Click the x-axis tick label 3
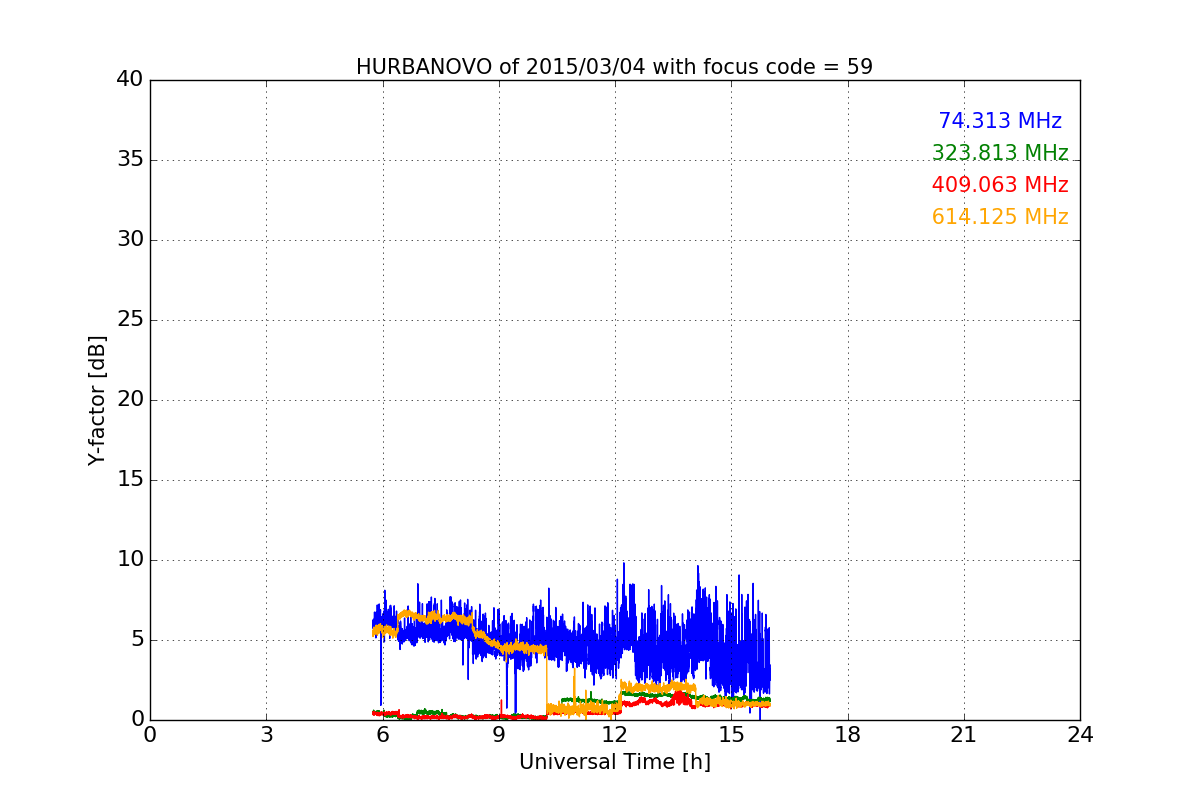The height and width of the screenshot is (800, 1200). pos(266,735)
